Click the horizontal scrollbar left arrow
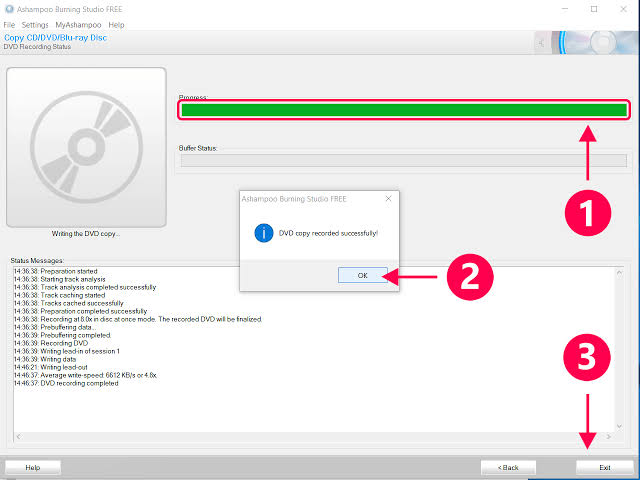Viewport: 640px width, 480px height. click(18, 437)
